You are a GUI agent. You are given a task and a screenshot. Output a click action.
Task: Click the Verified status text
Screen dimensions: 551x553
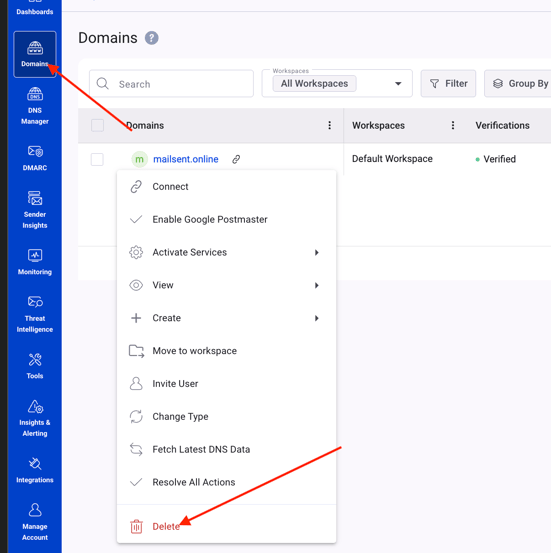[x=499, y=159]
